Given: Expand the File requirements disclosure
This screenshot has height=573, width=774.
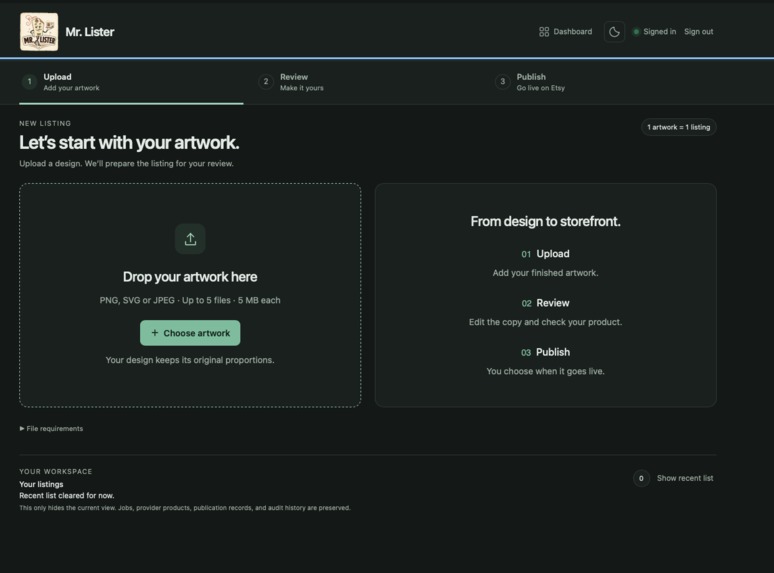Looking at the screenshot, I should click(x=51, y=428).
